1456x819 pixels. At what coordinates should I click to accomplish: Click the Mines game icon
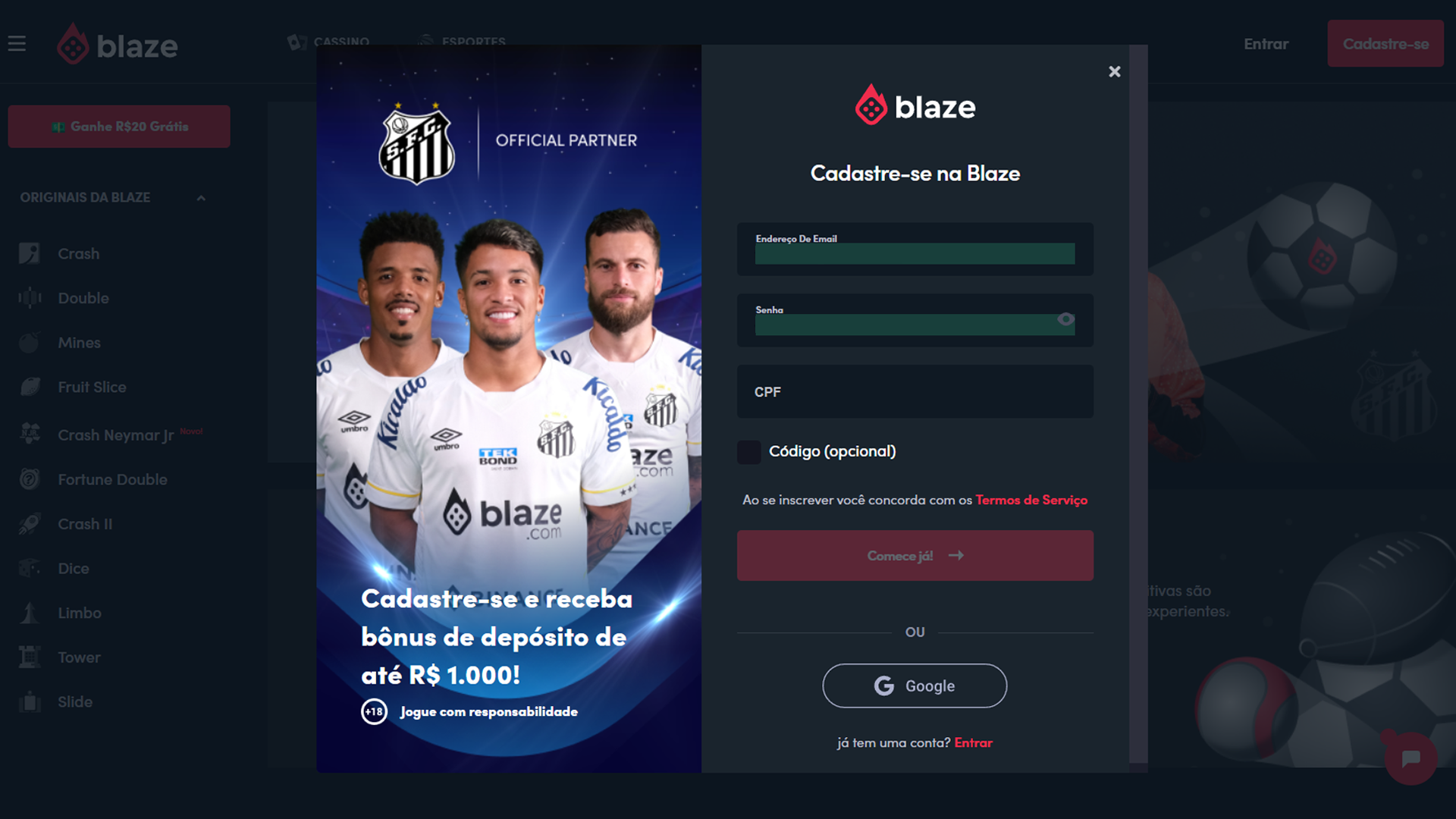click(30, 343)
